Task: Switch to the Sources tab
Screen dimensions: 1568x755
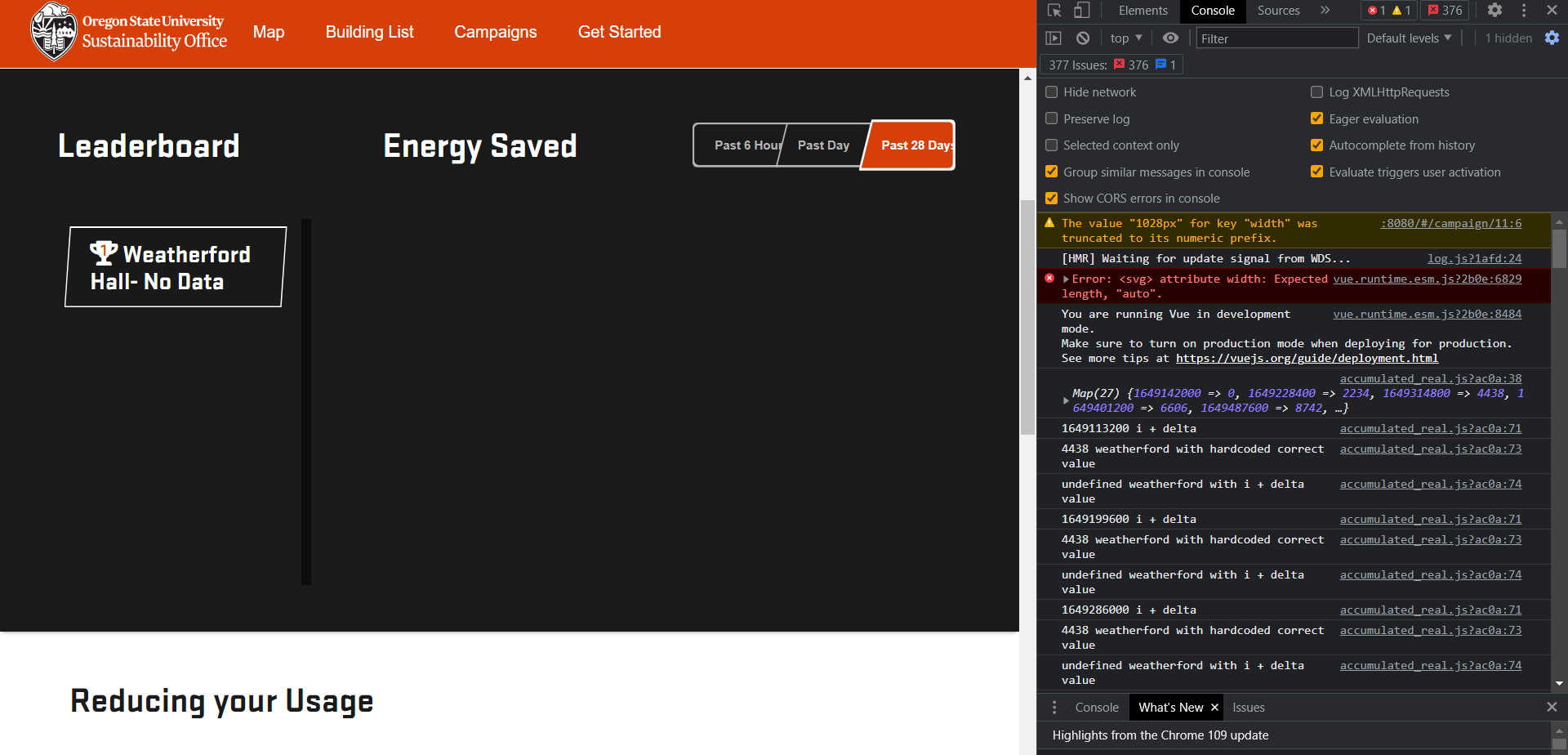Action: 1277,11
